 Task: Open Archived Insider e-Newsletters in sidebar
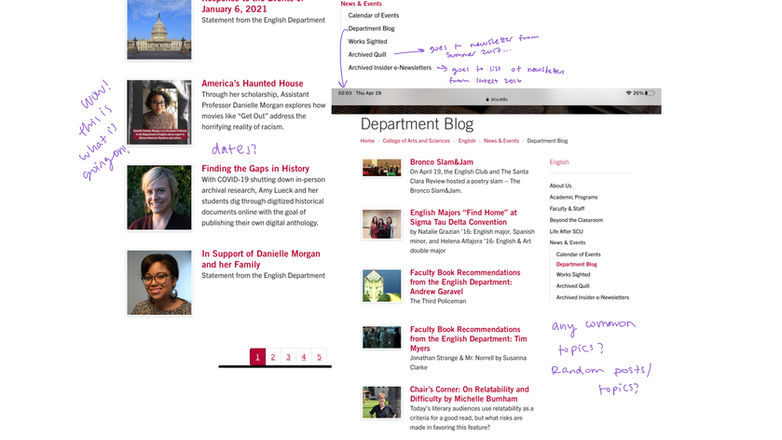tap(592, 297)
